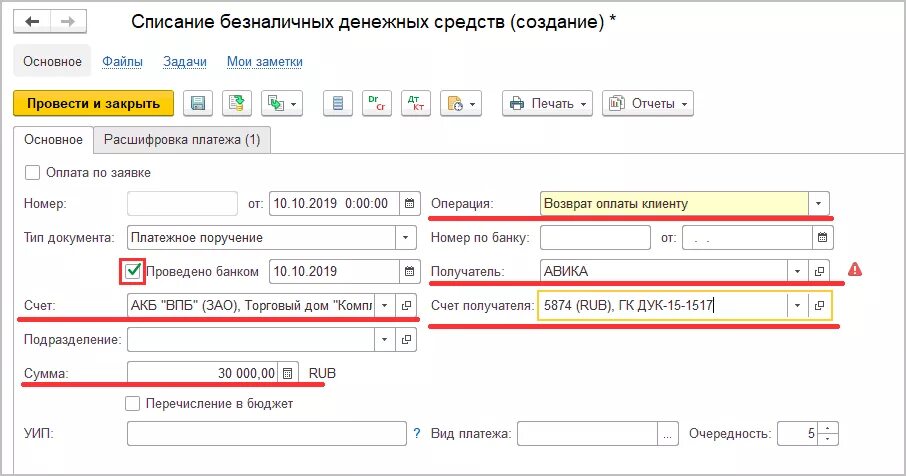Select the upper Основное navigation item
The width and height of the screenshot is (906, 476).
(x=52, y=61)
